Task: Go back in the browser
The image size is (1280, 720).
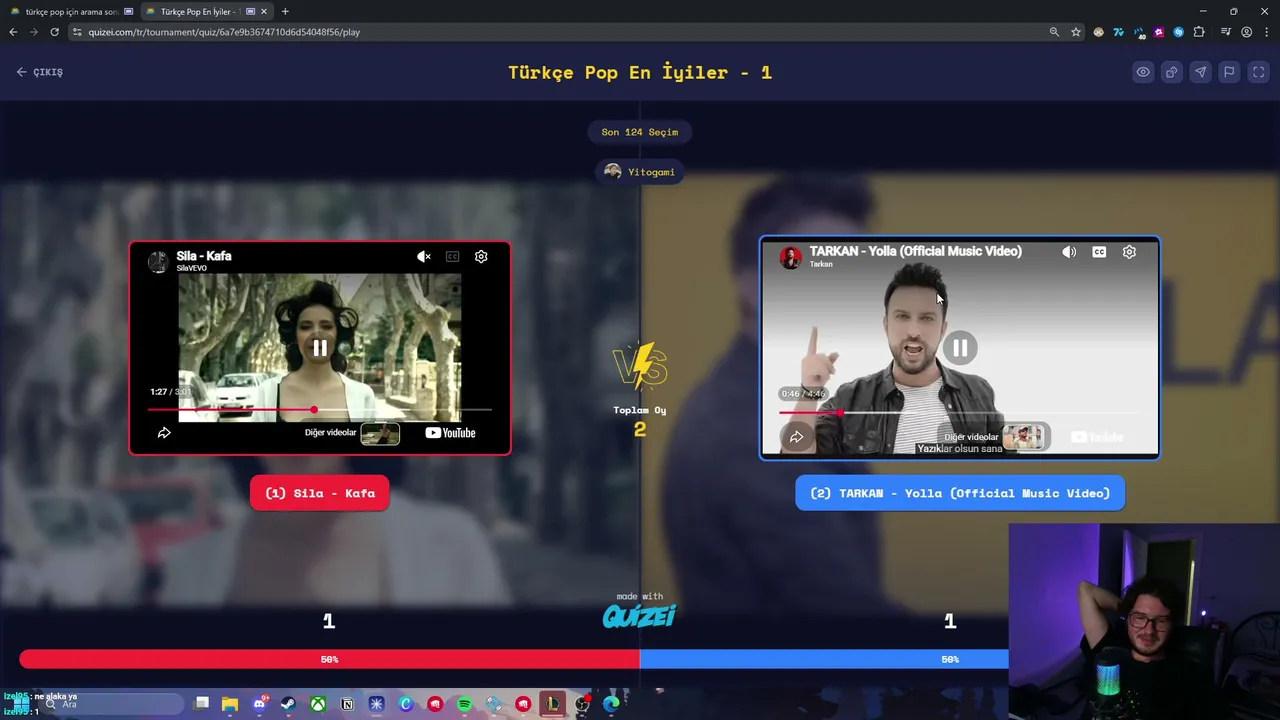Action: (x=13, y=32)
